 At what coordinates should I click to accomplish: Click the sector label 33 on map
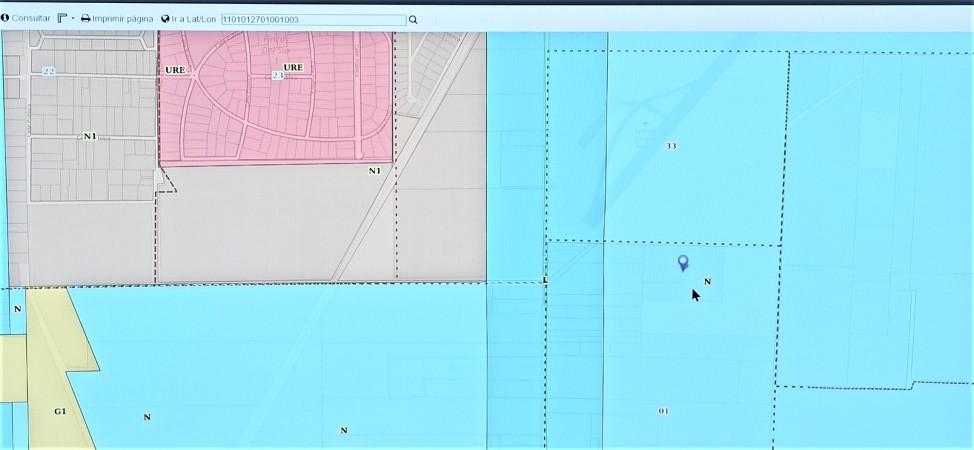click(x=671, y=146)
